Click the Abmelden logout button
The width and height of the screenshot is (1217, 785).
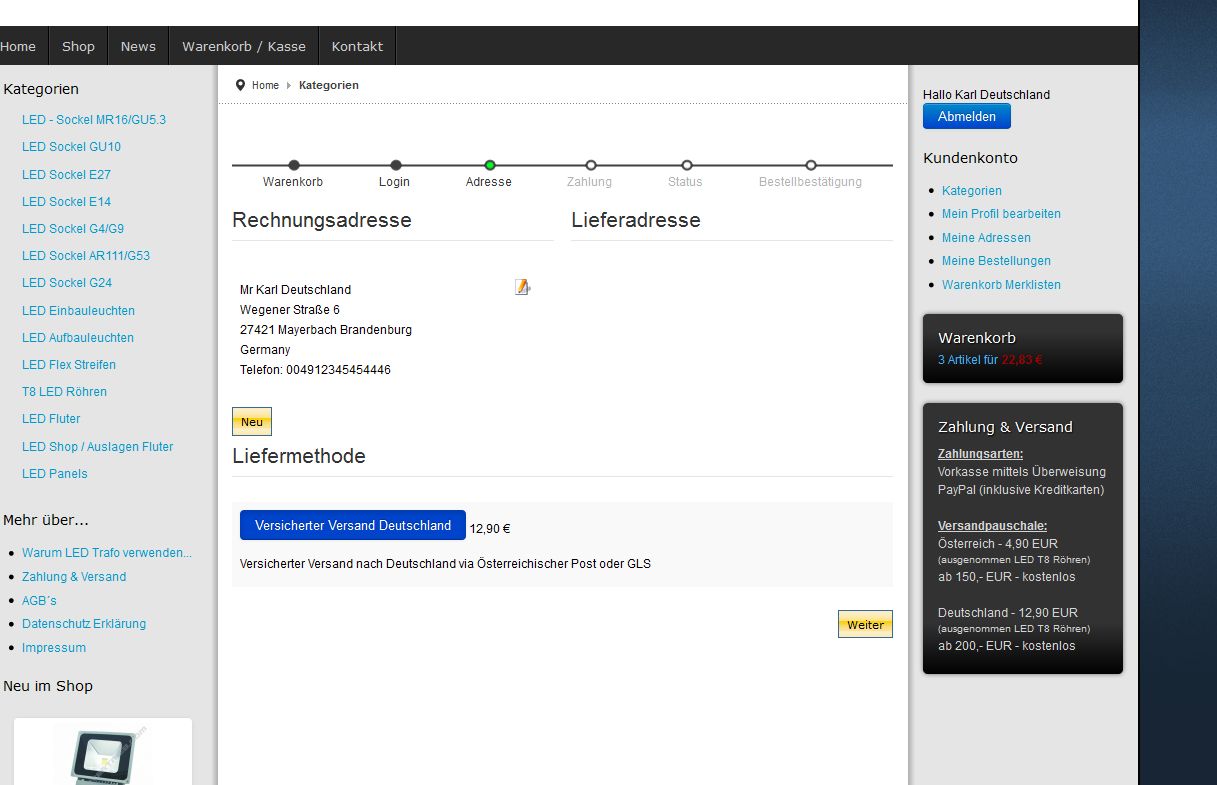pyautogui.click(x=967, y=116)
